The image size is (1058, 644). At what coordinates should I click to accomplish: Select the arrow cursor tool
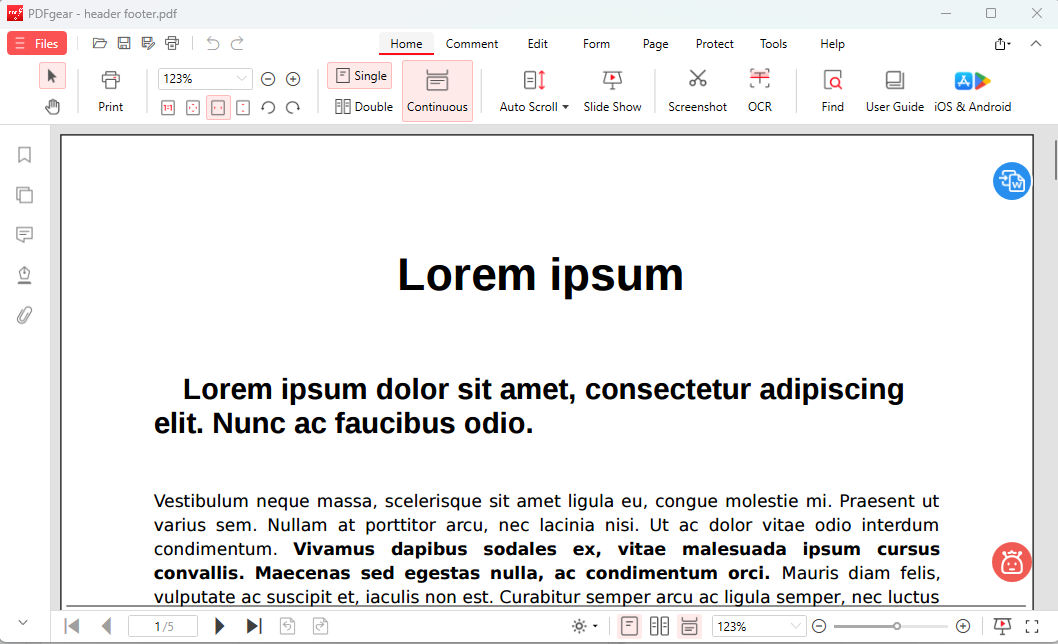(52, 76)
